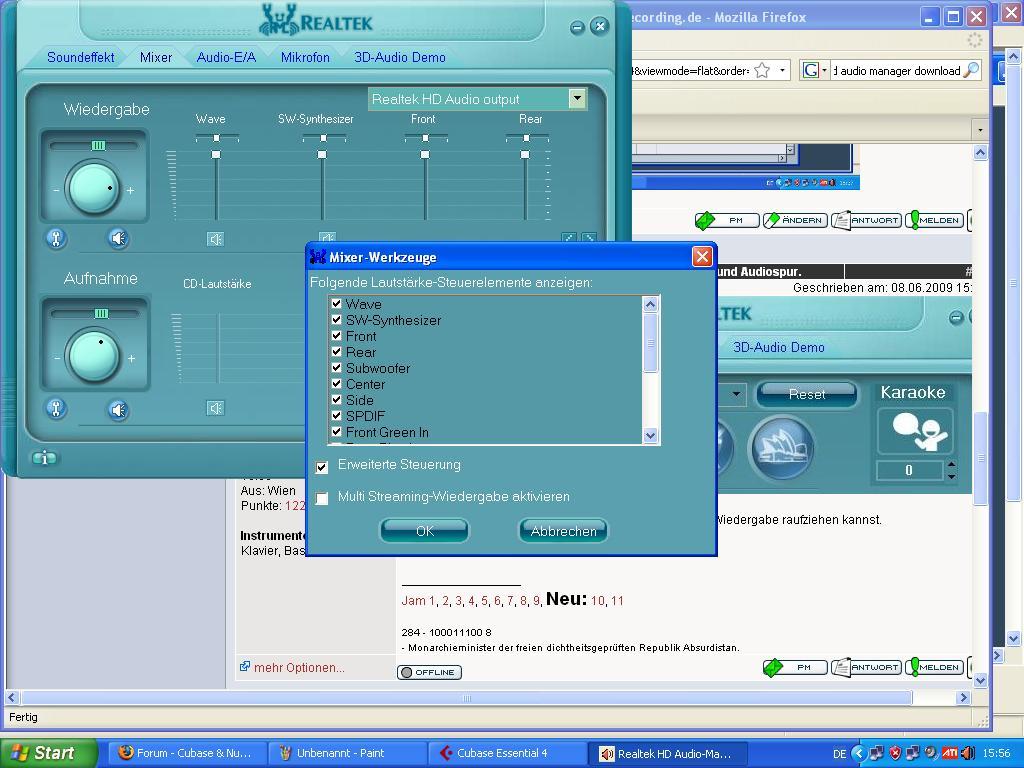Open the red security shield tray icon
Screen dimensions: 1024x768
[895, 753]
